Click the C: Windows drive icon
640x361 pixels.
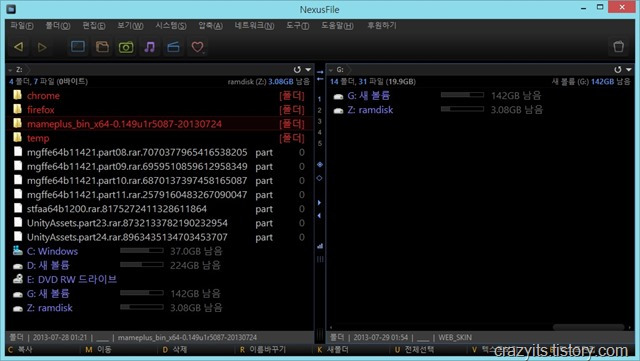18,251
